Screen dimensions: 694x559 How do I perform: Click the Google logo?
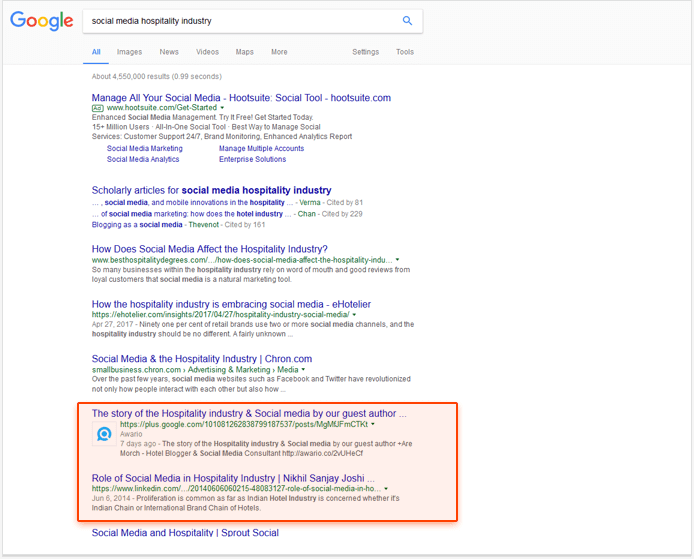[42, 21]
